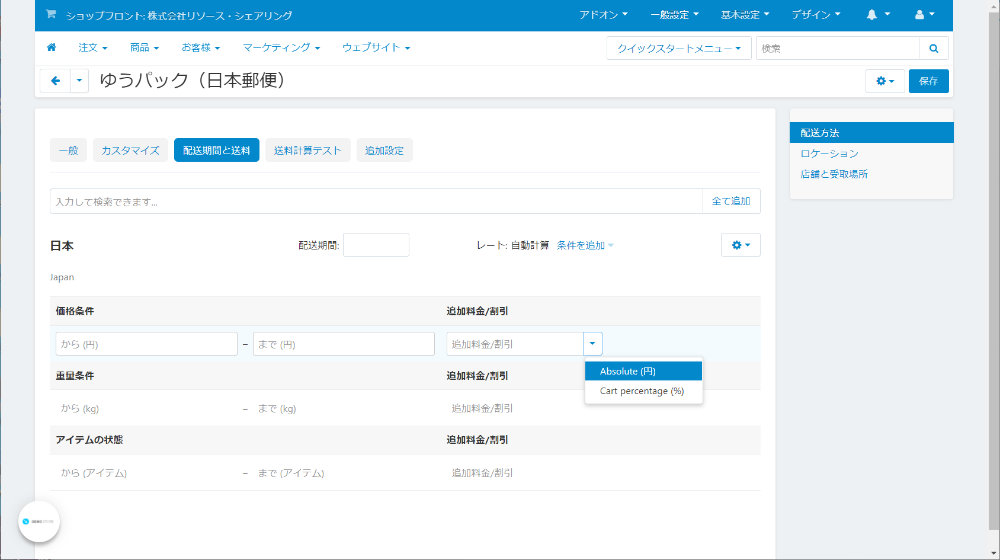
Task: Open the 条件を追加 dropdown
Action: tap(585, 246)
